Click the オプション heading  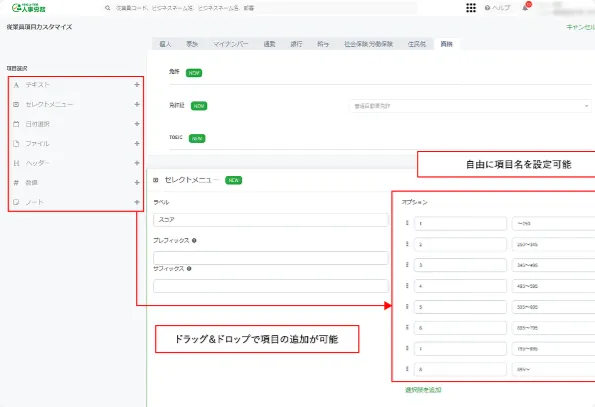(414, 203)
